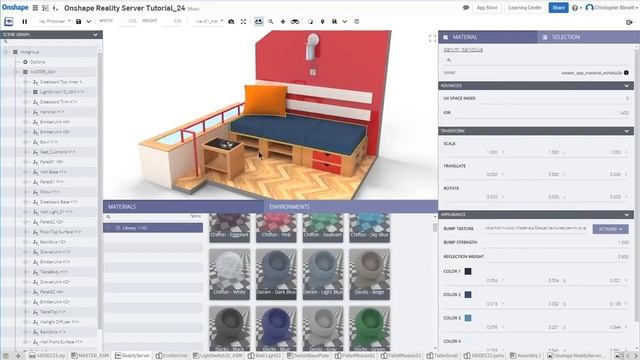Select the Options item in scene graph

(x=38, y=62)
